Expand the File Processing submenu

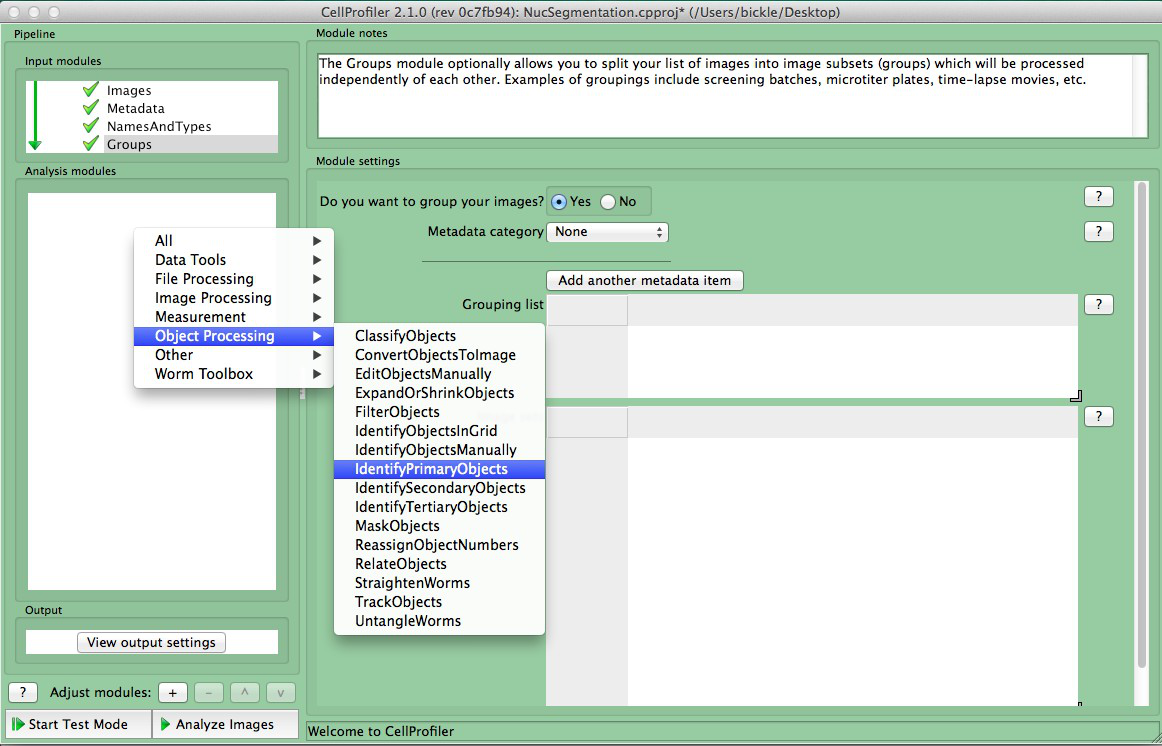[x=233, y=279]
